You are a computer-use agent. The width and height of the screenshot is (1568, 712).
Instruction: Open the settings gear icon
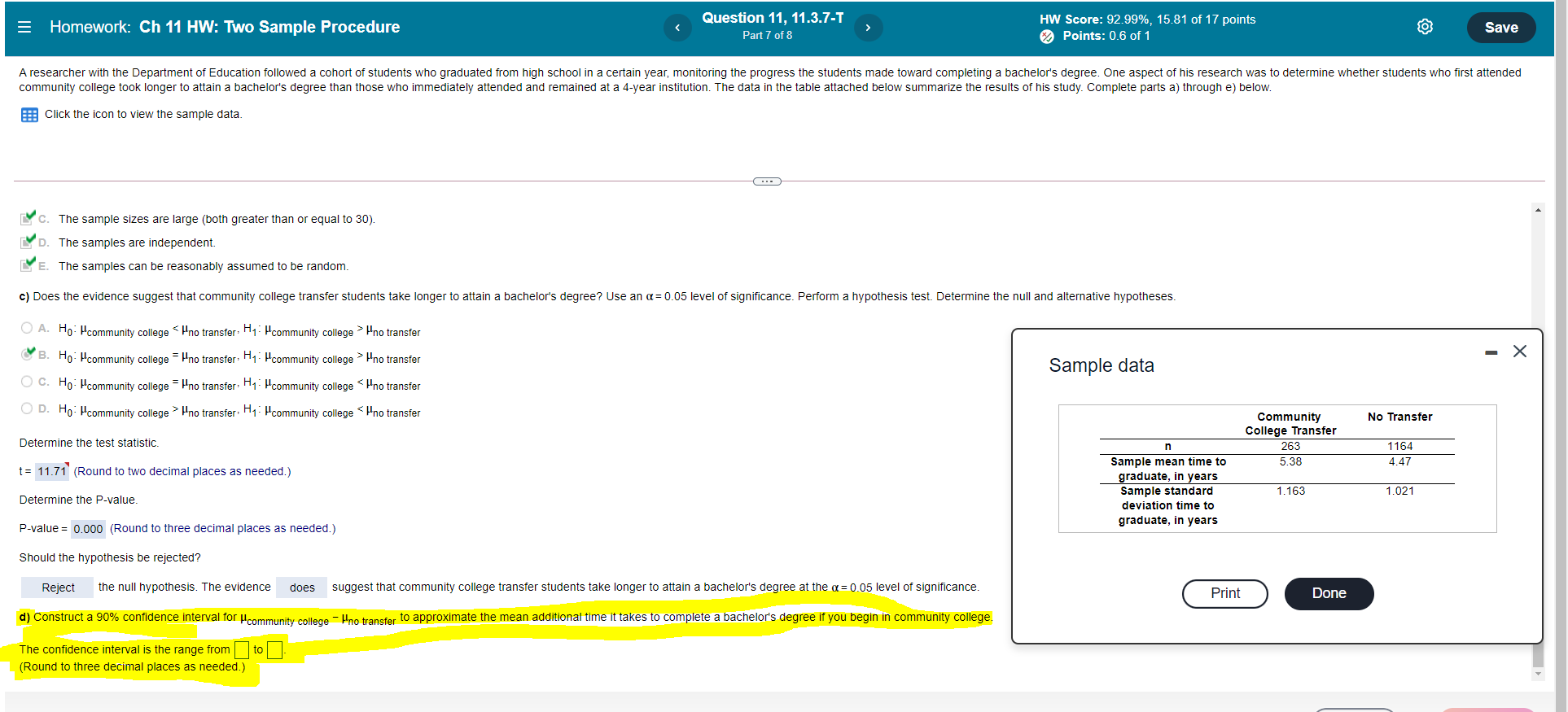[1425, 27]
